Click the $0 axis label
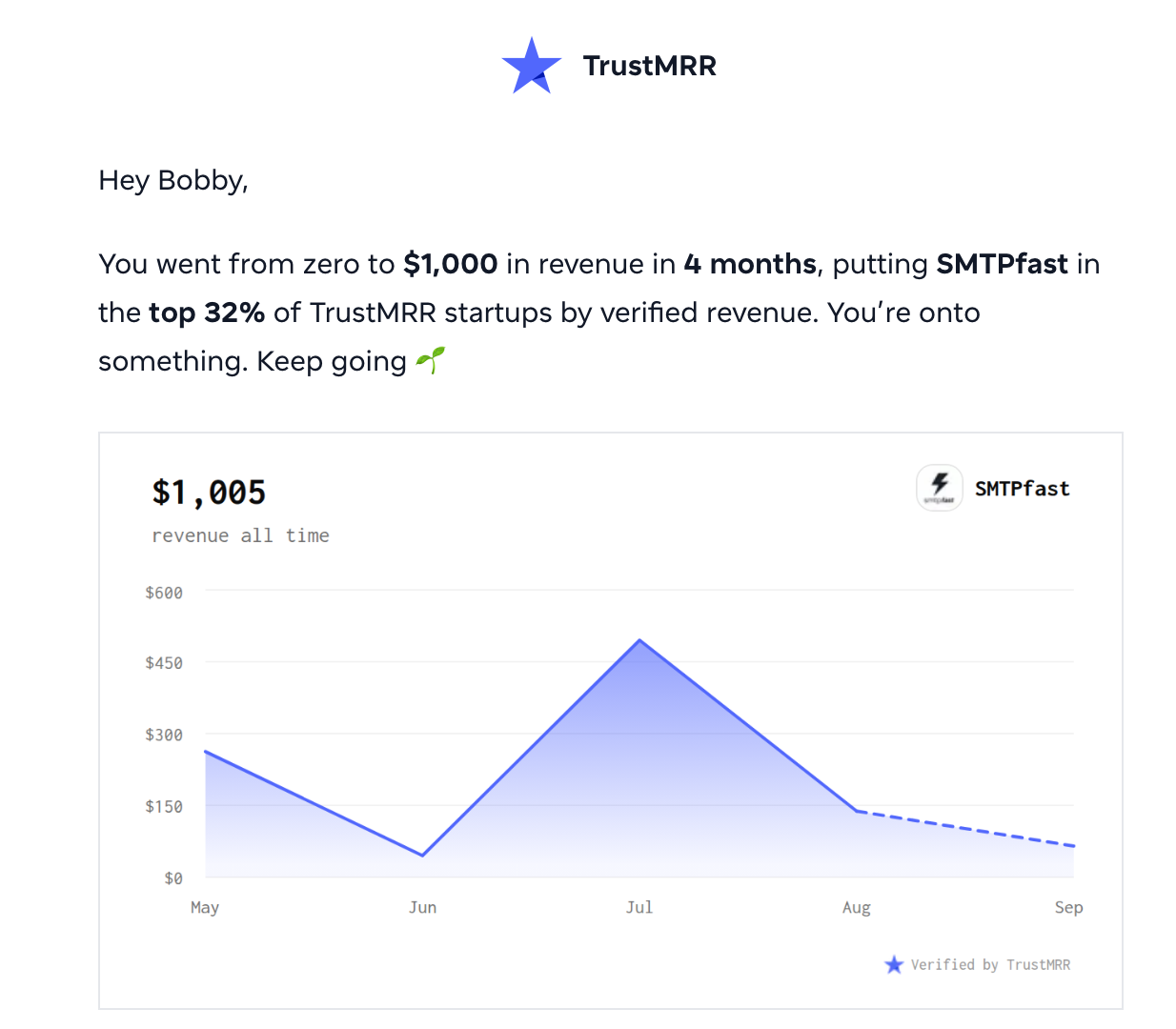1176x1029 pixels. [173, 878]
